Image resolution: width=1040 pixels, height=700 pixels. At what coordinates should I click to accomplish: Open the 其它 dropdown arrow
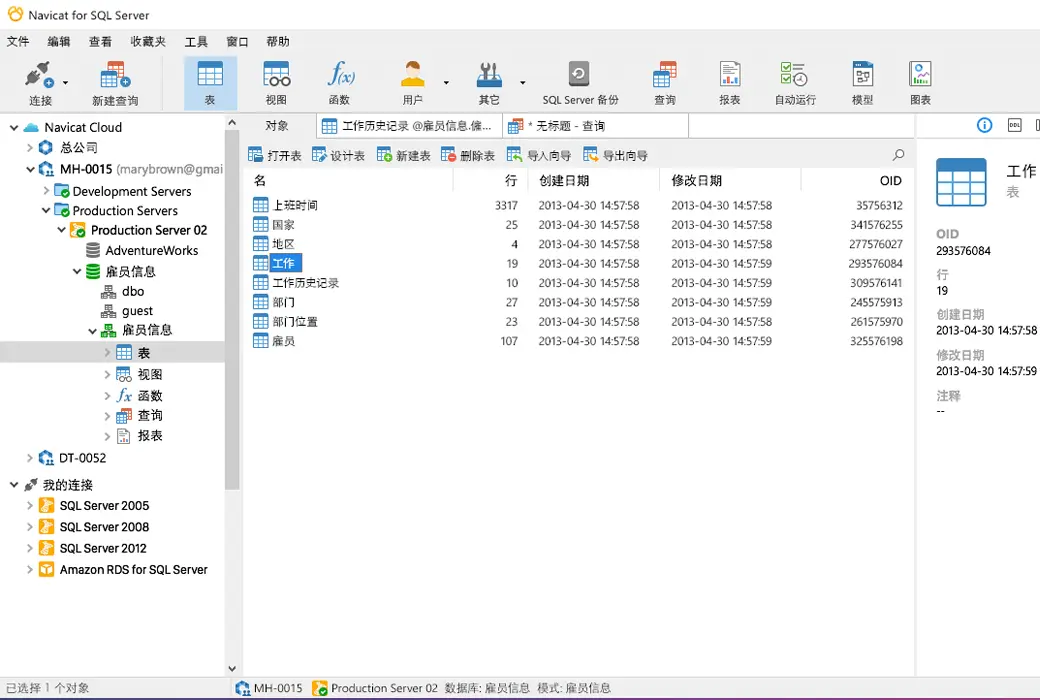[523, 83]
